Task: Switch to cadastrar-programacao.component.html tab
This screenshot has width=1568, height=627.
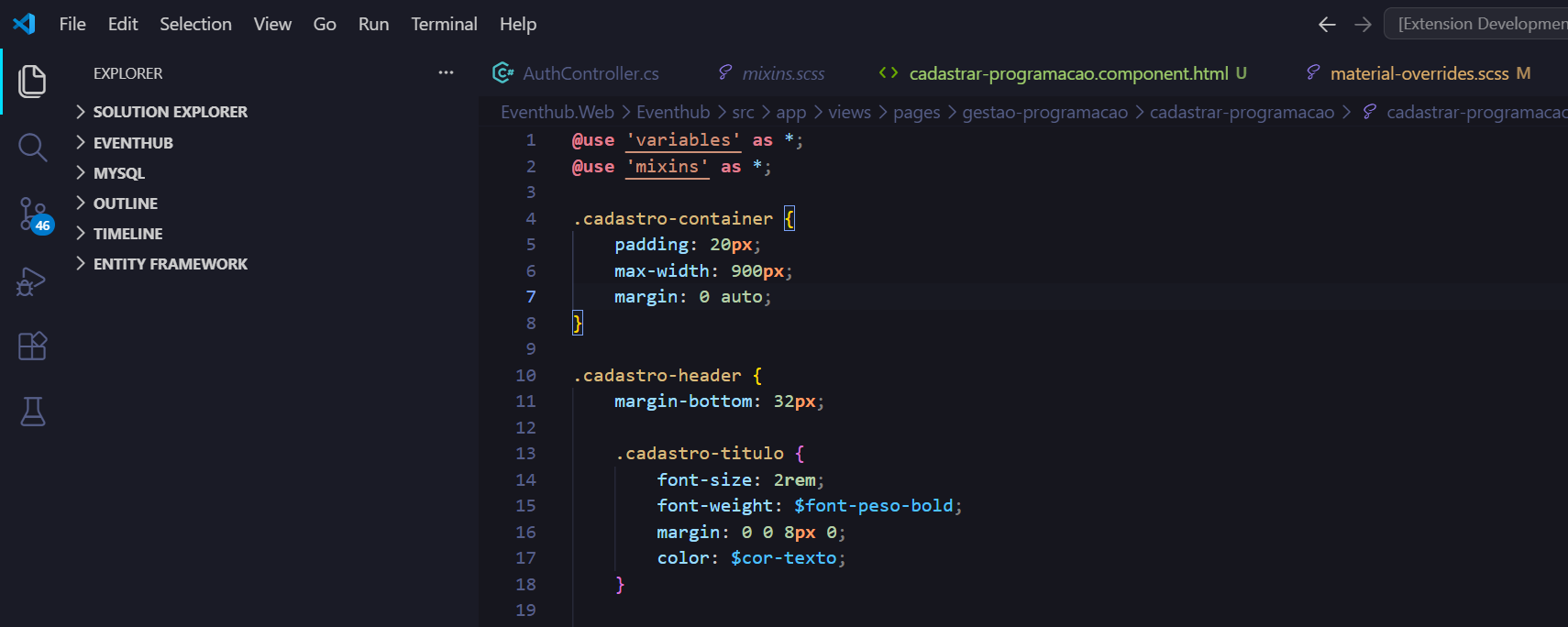Action: [1068, 73]
